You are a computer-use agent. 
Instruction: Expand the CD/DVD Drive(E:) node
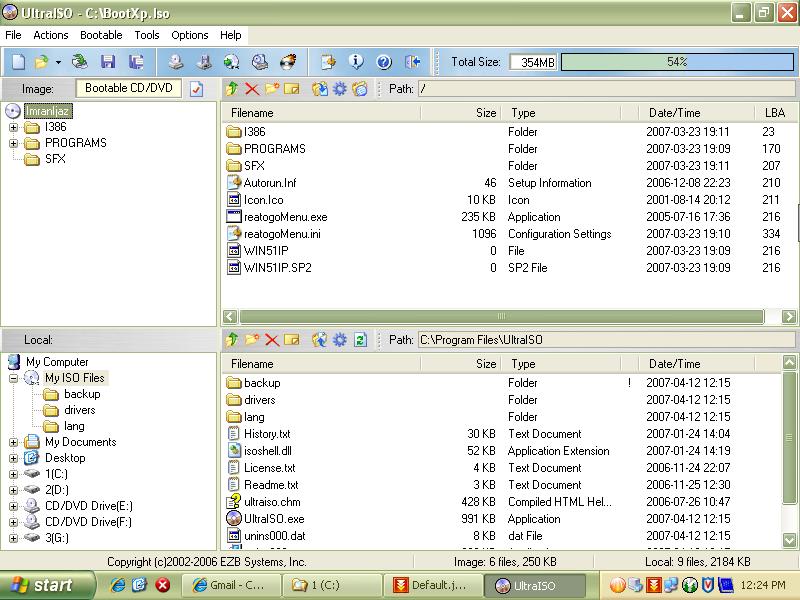[14, 506]
